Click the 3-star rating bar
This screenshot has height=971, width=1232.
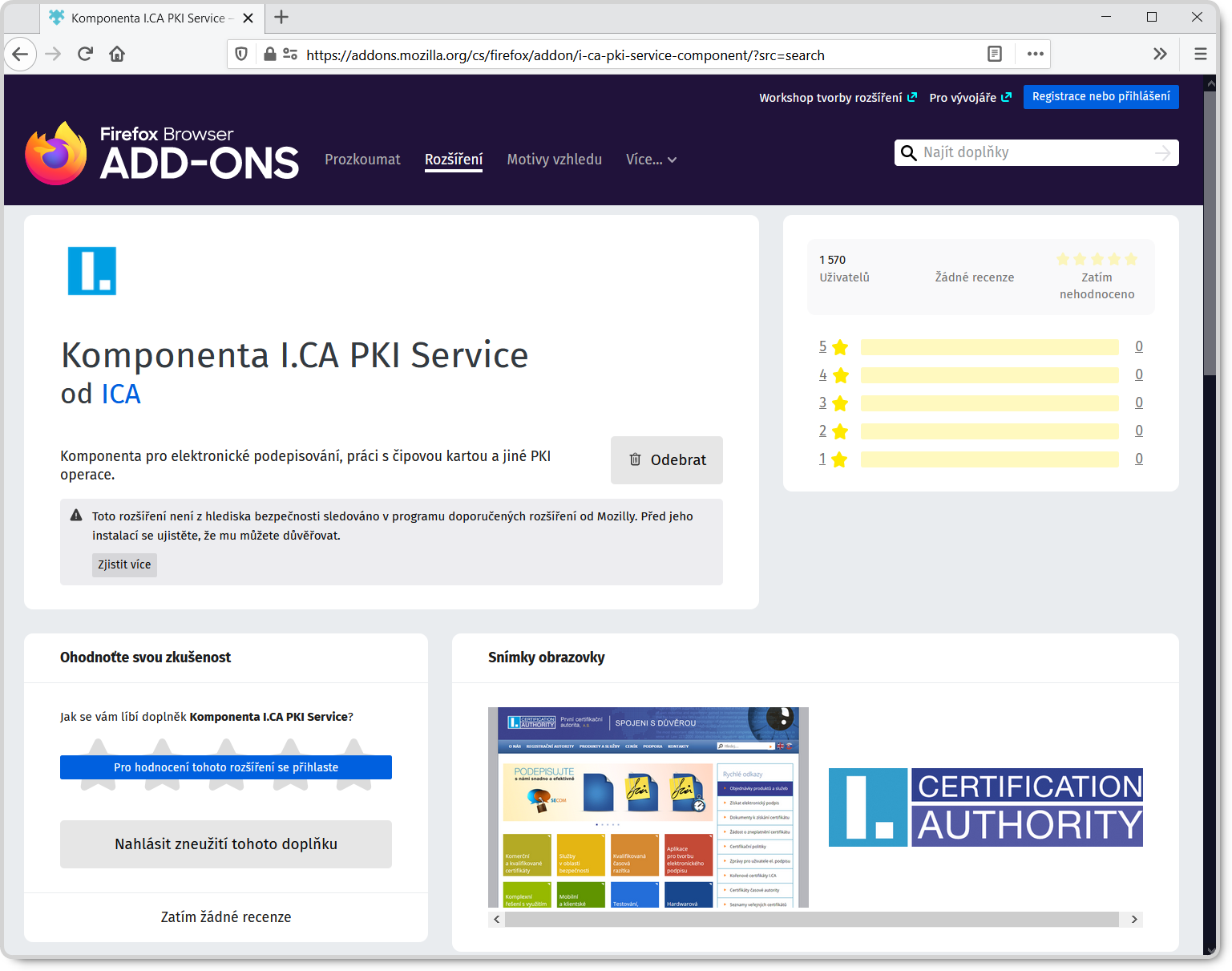[x=990, y=403]
